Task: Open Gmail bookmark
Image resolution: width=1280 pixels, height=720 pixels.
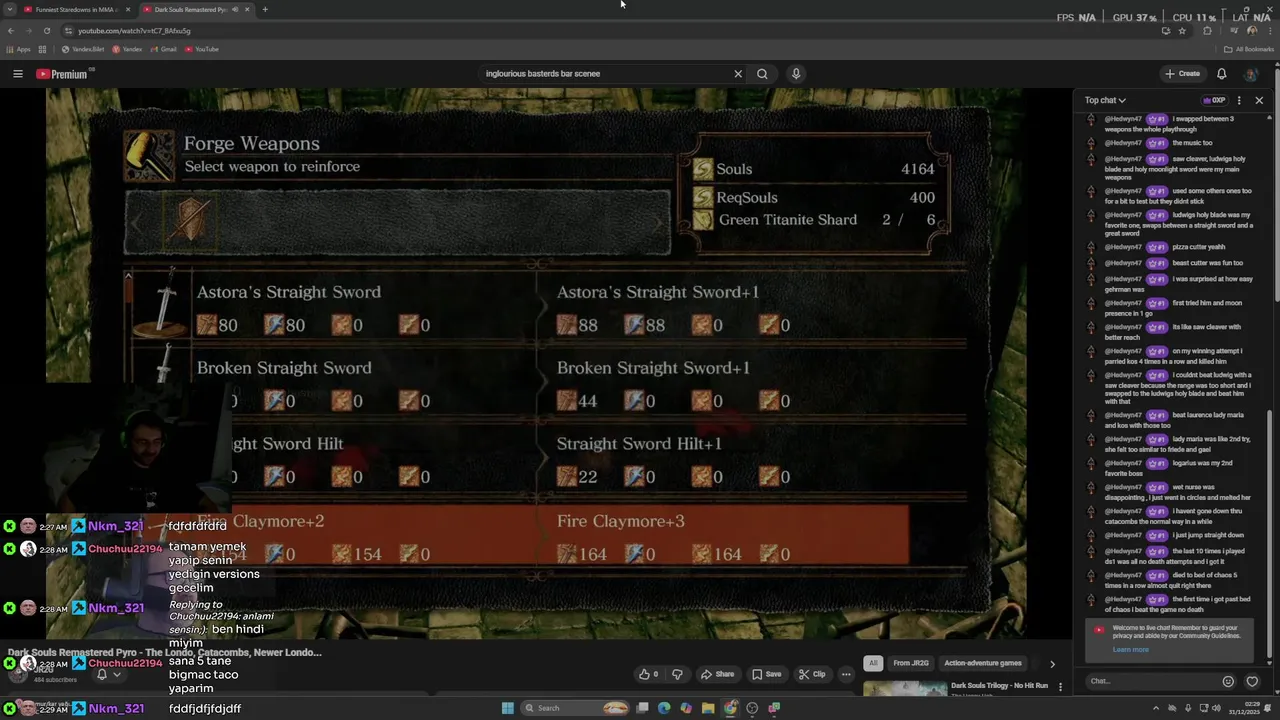Action: [163, 49]
